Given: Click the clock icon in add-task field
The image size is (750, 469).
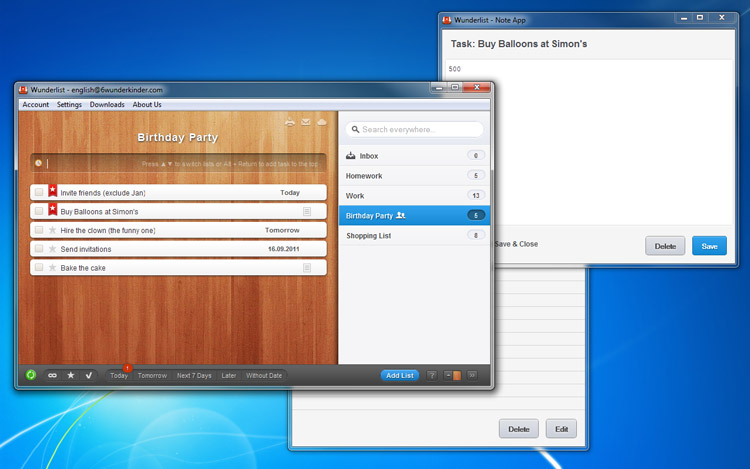Looking at the screenshot, I should [x=39, y=163].
